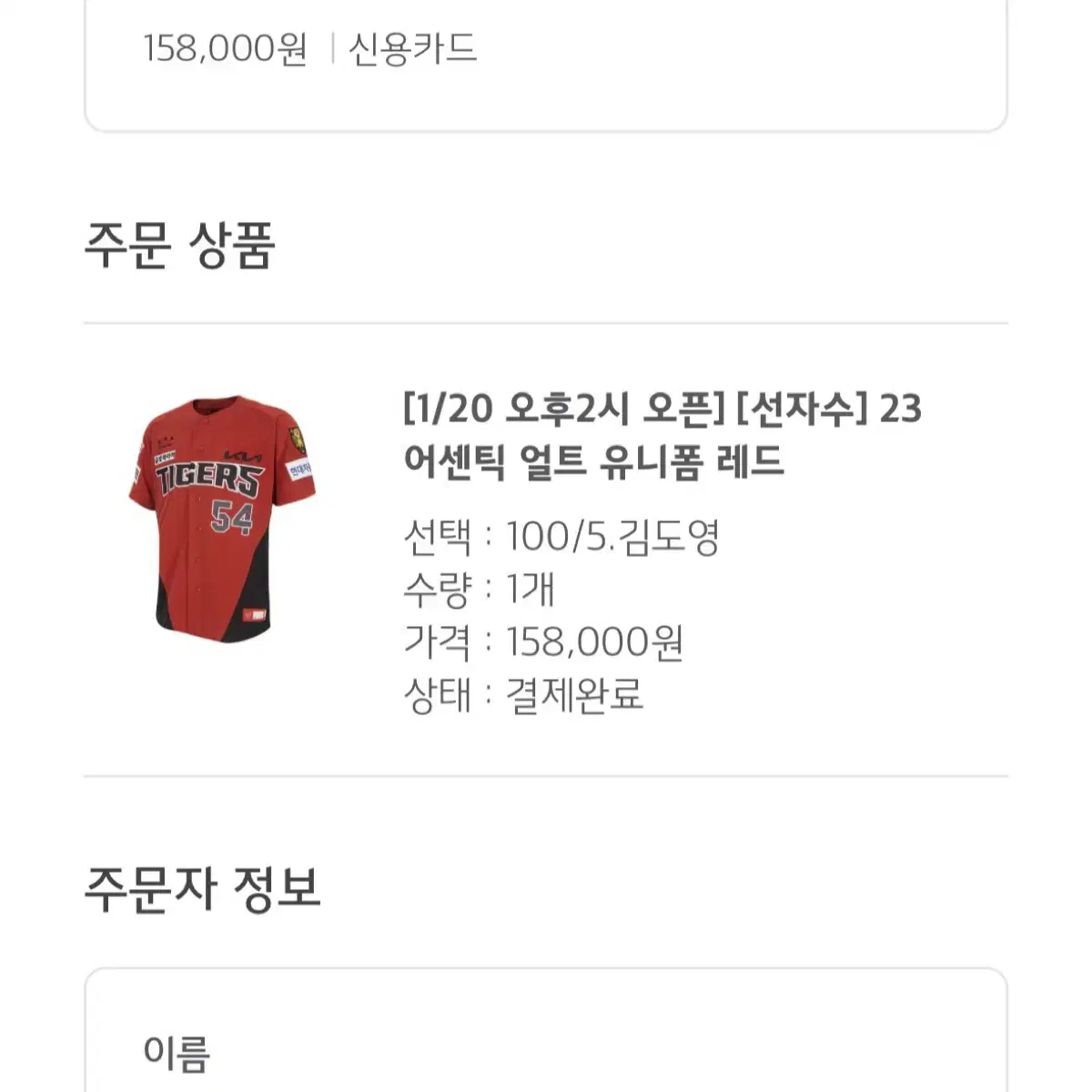Click the product price line 가격 : 158,000원
Image resolution: width=1092 pixels, height=1092 pixels.
pos(543,642)
